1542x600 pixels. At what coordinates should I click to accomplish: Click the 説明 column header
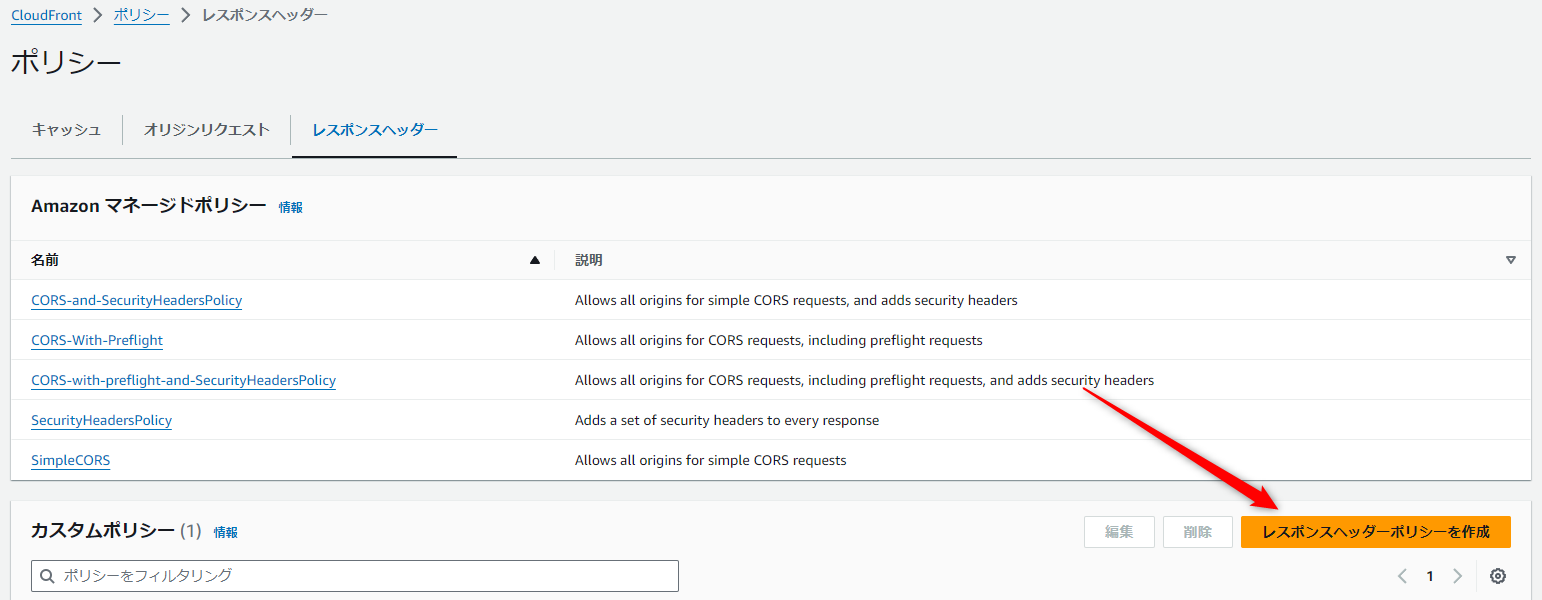(x=589, y=260)
